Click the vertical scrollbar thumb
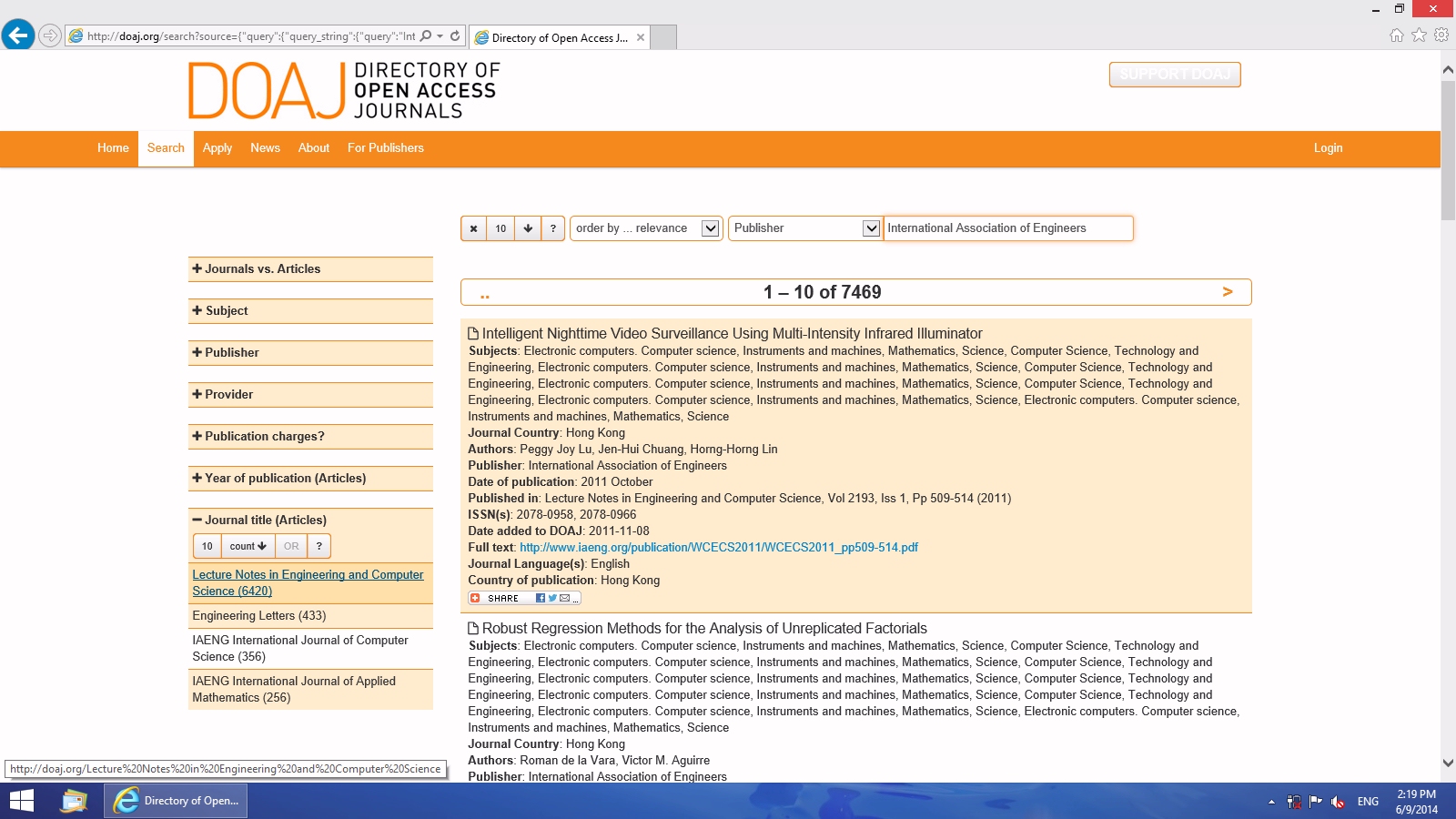The image size is (1456, 819). (x=1448, y=150)
